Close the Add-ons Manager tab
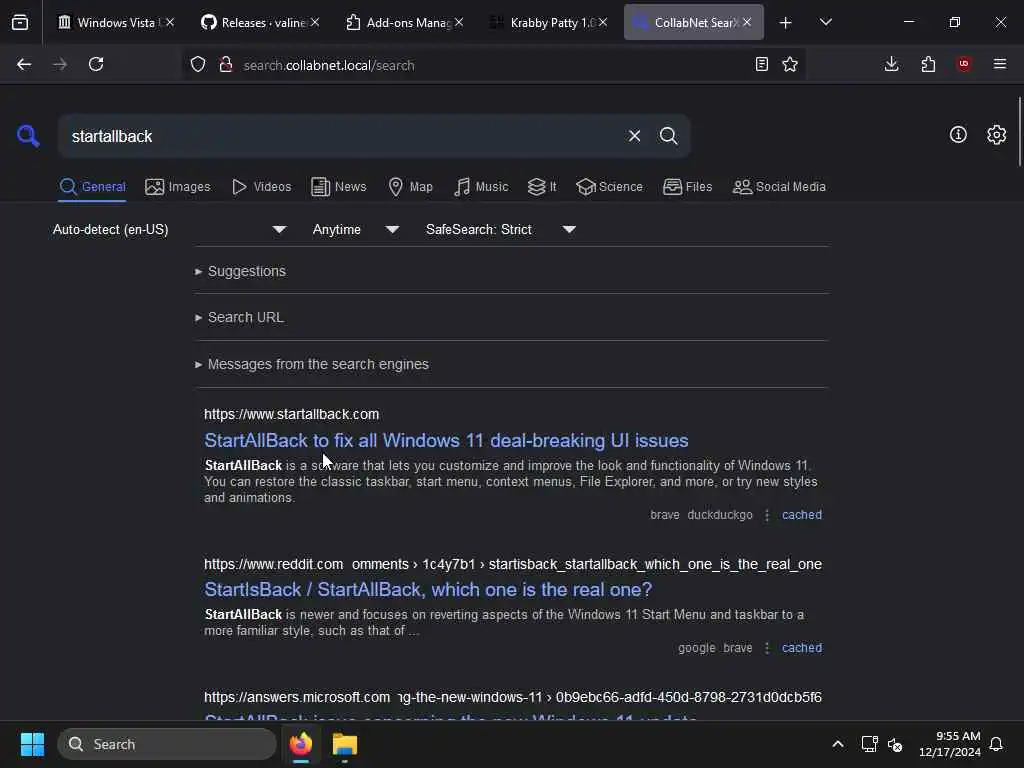Viewport: 1024px width, 768px height. click(x=459, y=22)
